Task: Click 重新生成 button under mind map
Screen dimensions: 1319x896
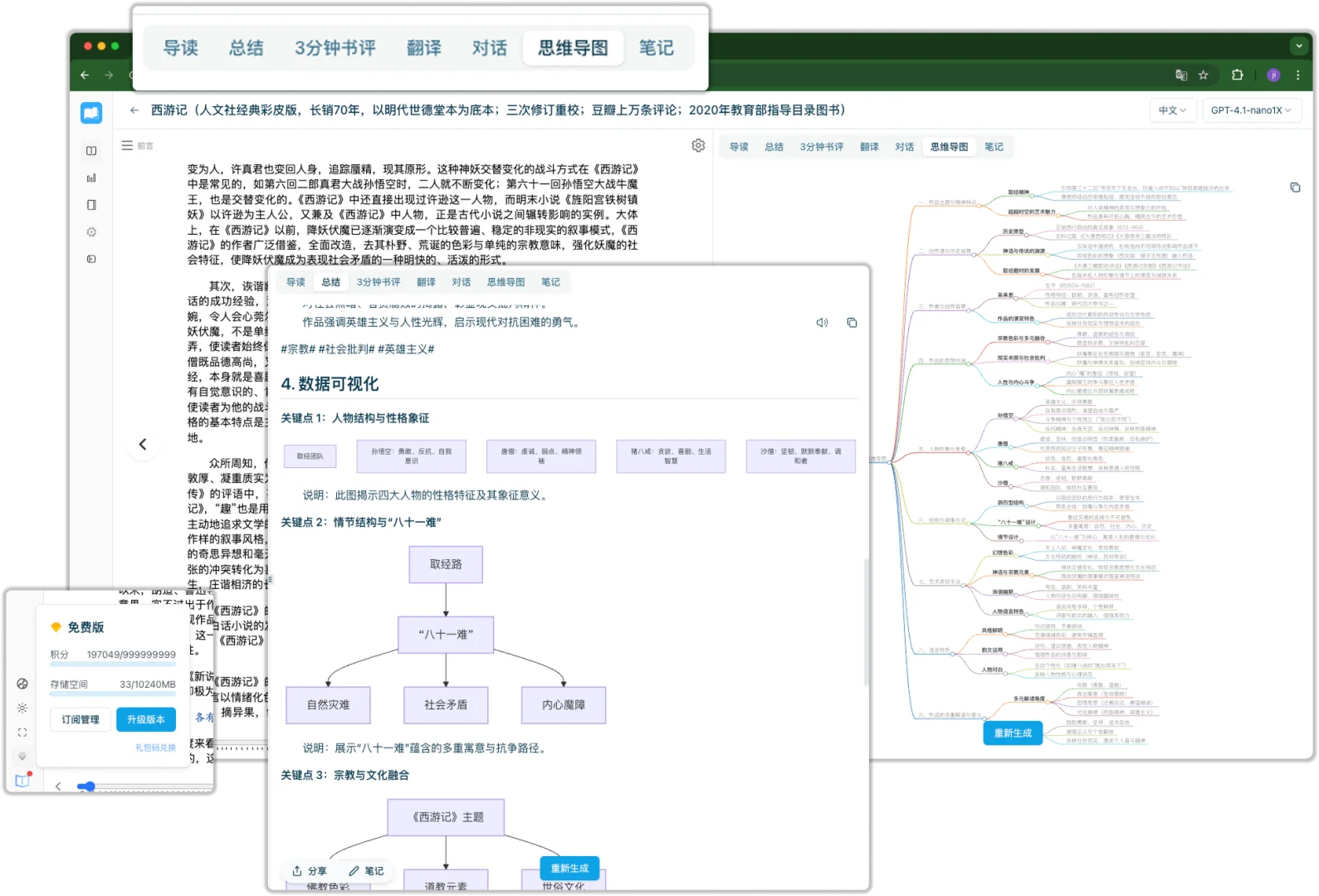Action: pos(1013,733)
